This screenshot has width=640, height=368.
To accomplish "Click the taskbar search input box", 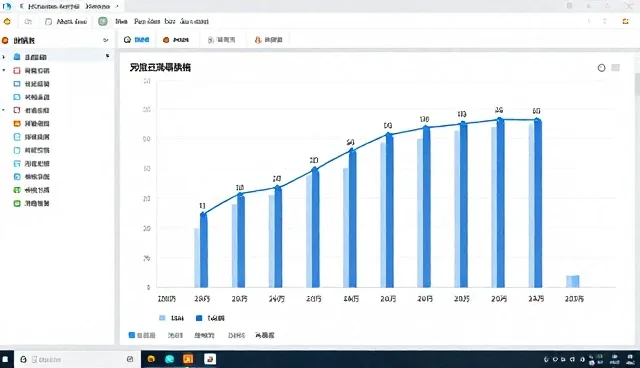I will pyautogui.click(x=78, y=359).
